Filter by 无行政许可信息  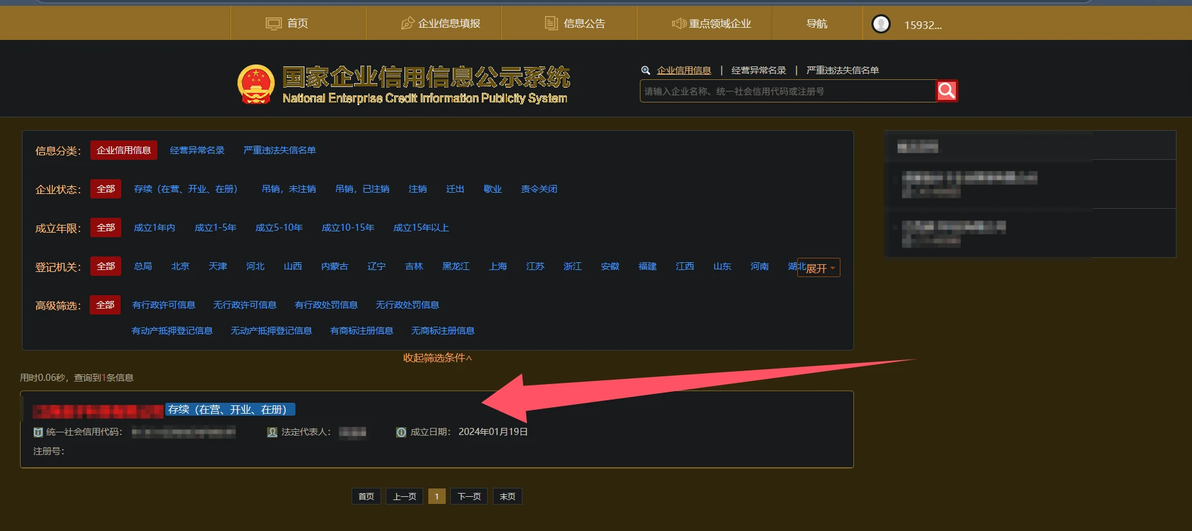245,305
